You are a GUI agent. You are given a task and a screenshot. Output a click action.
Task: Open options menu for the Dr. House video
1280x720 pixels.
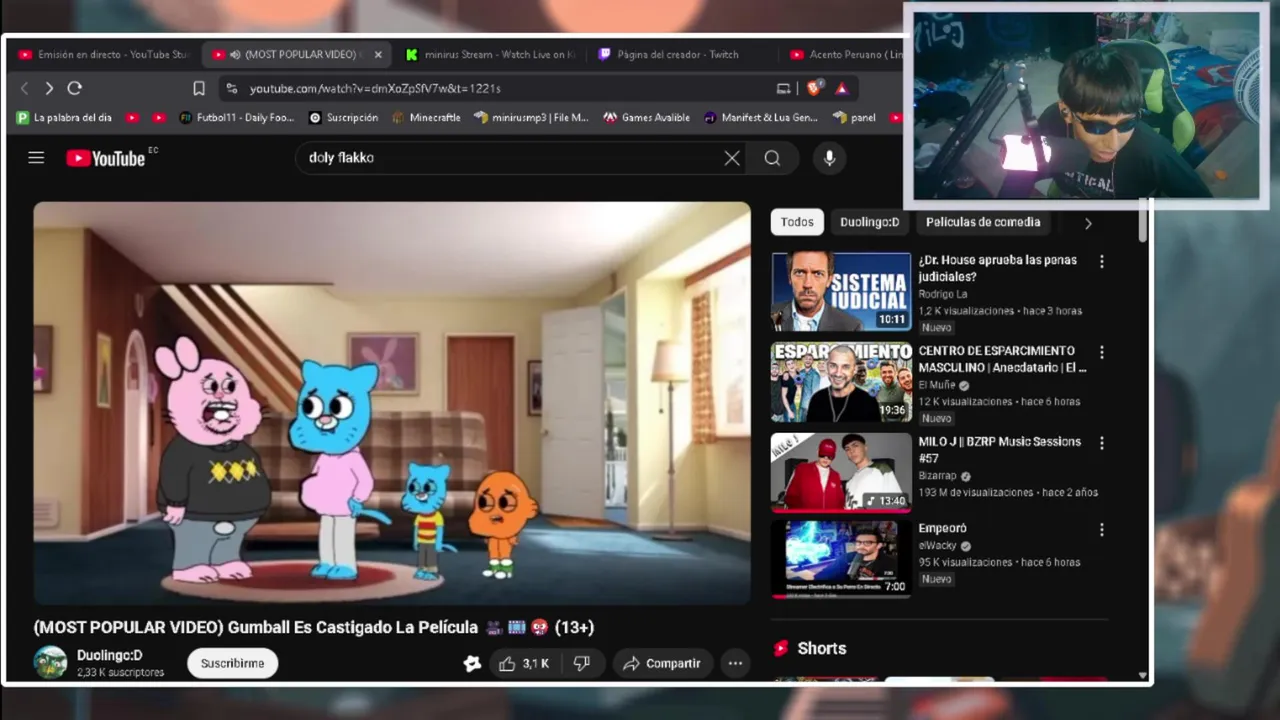[x=1102, y=261]
